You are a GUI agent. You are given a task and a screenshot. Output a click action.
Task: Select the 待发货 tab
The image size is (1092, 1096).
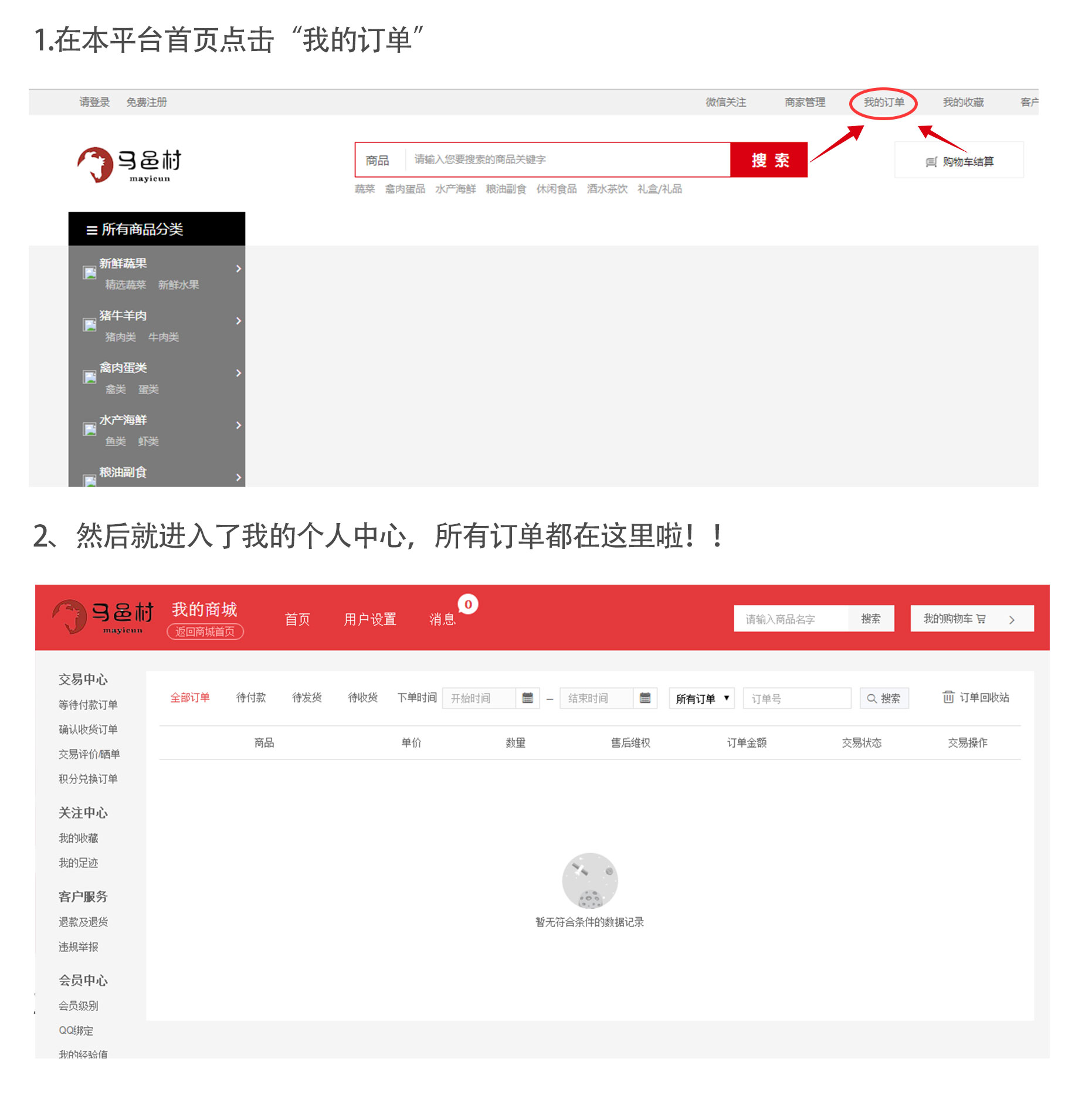[307, 698]
